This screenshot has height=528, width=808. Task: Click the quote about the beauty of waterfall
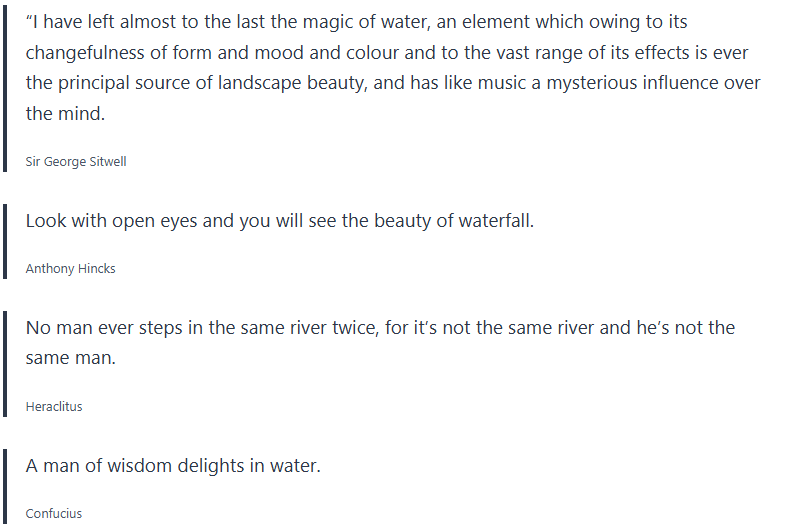click(280, 221)
